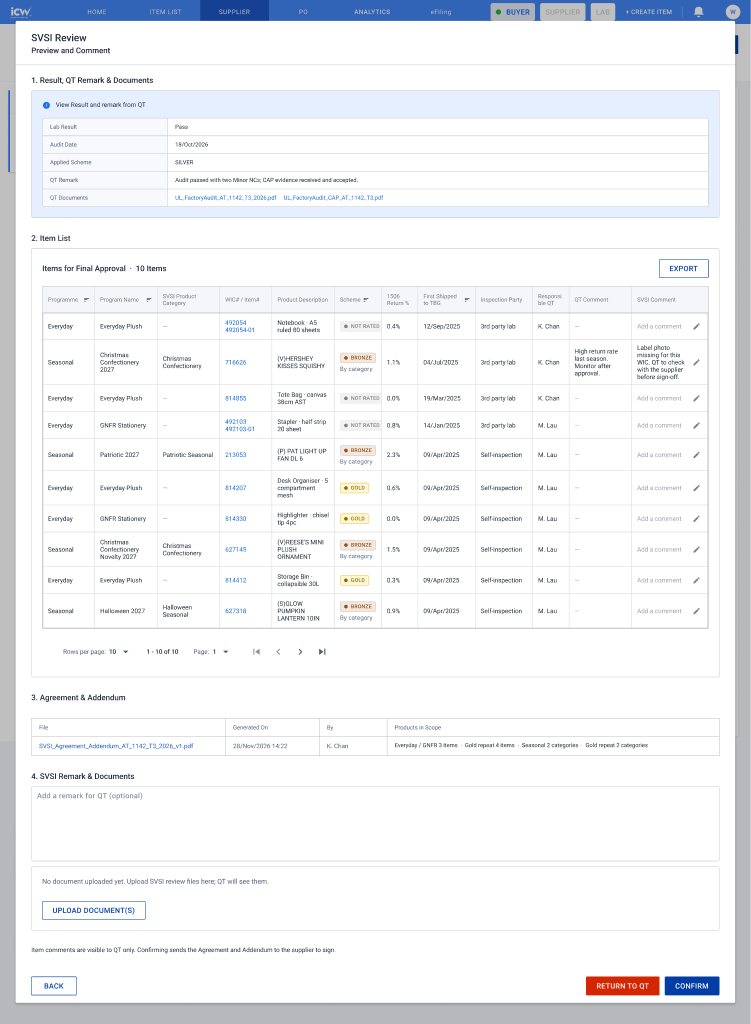Open PO in the navigation bar

[303, 12]
